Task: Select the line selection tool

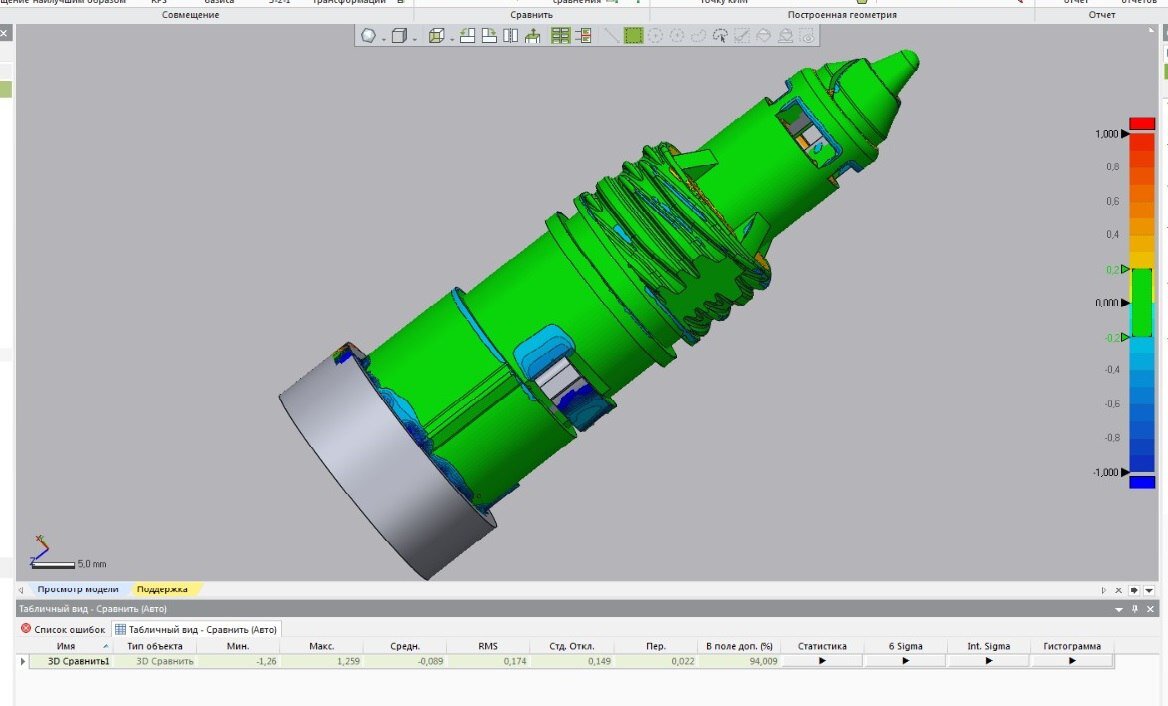Action: (611, 35)
